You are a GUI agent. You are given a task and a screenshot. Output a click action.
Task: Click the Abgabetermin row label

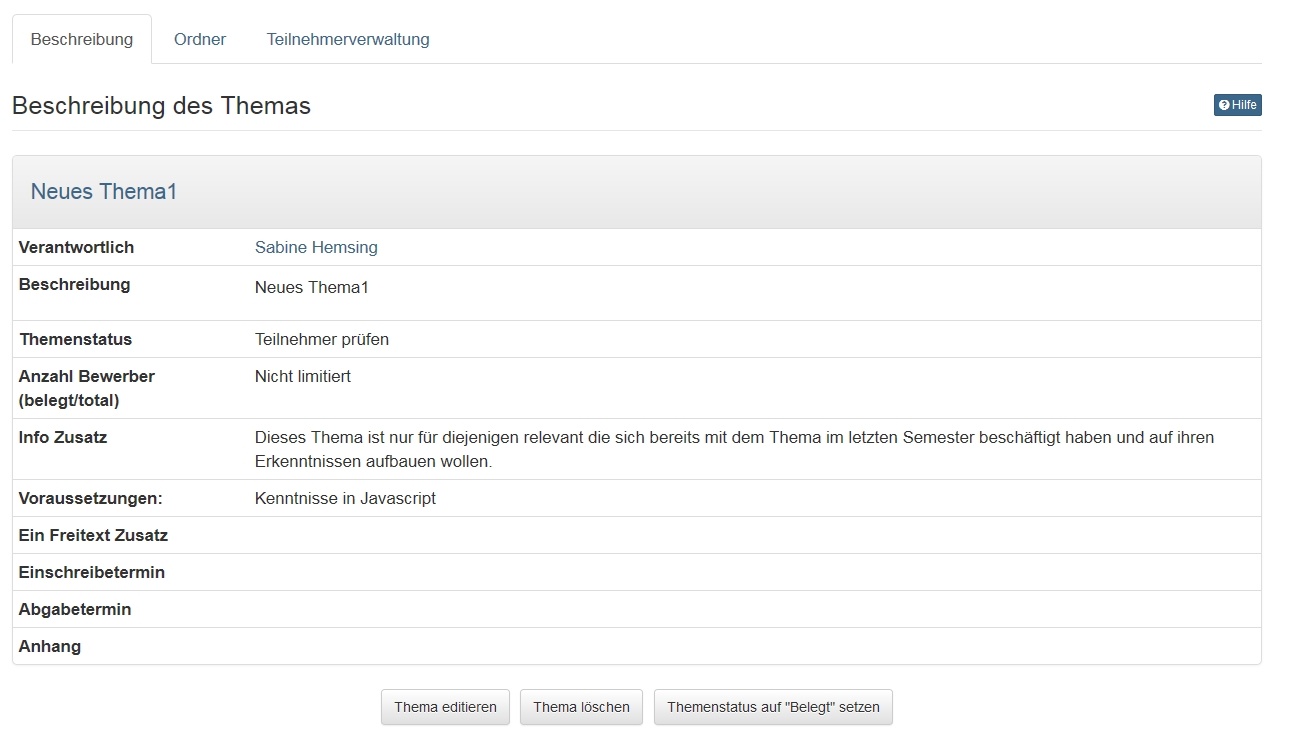click(x=75, y=609)
